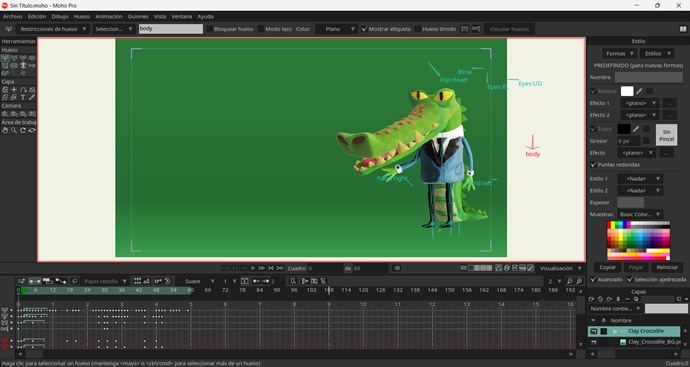
Task: Open the Archivo menu
Action: [13, 16]
